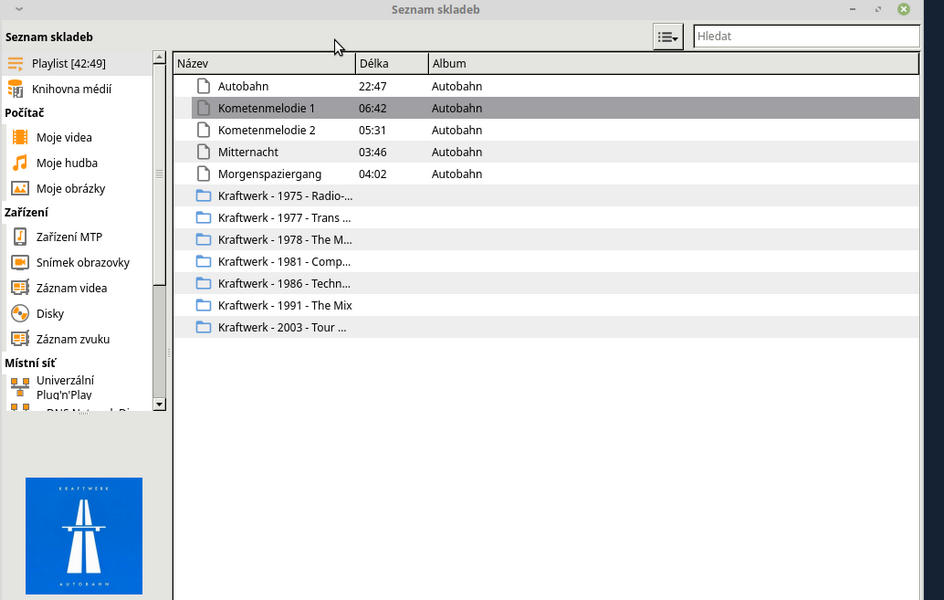Click the Knihovna médií library icon
Viewport: 944px width, 600px height.
[x=16, y=88]
